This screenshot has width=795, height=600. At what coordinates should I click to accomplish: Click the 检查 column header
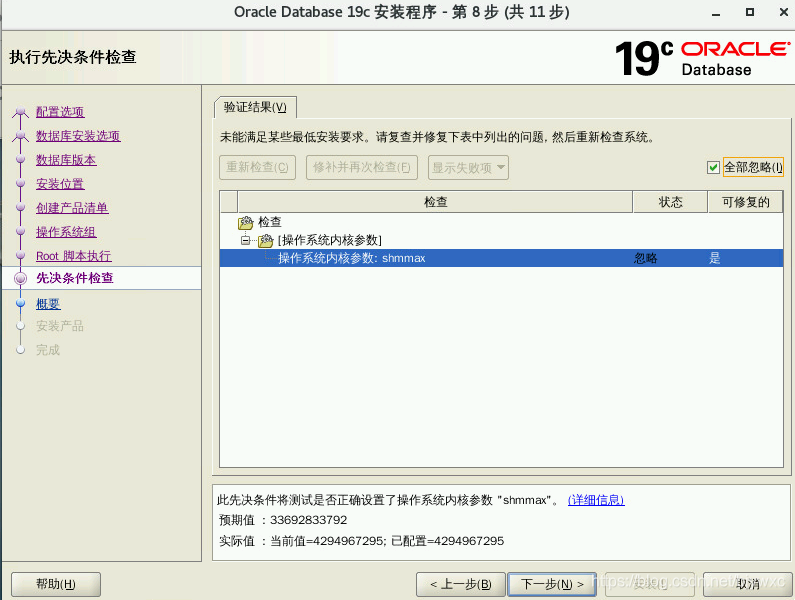tap(435, 202)
